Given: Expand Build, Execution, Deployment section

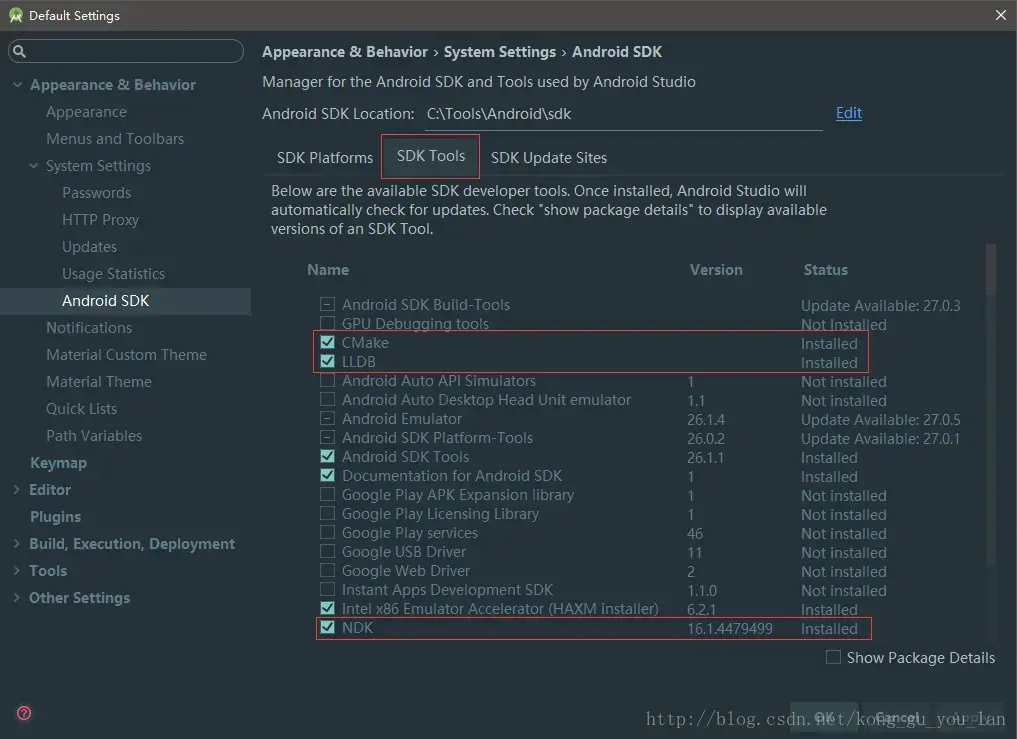Looking at the screenshot, I should (x=16, y=544).
